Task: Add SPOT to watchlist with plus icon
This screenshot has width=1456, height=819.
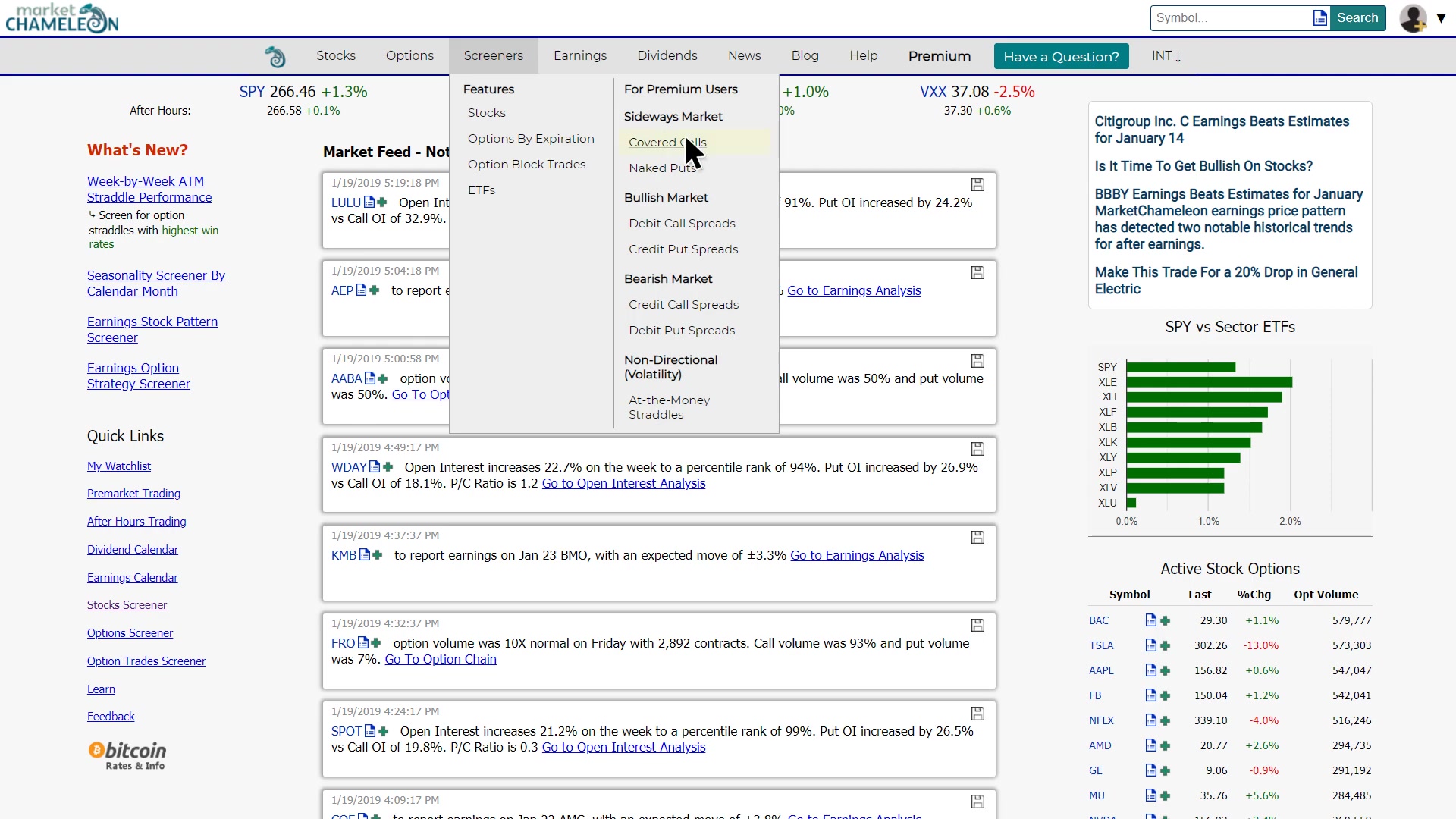Action: pyautogui.click(x=383, y=731)
